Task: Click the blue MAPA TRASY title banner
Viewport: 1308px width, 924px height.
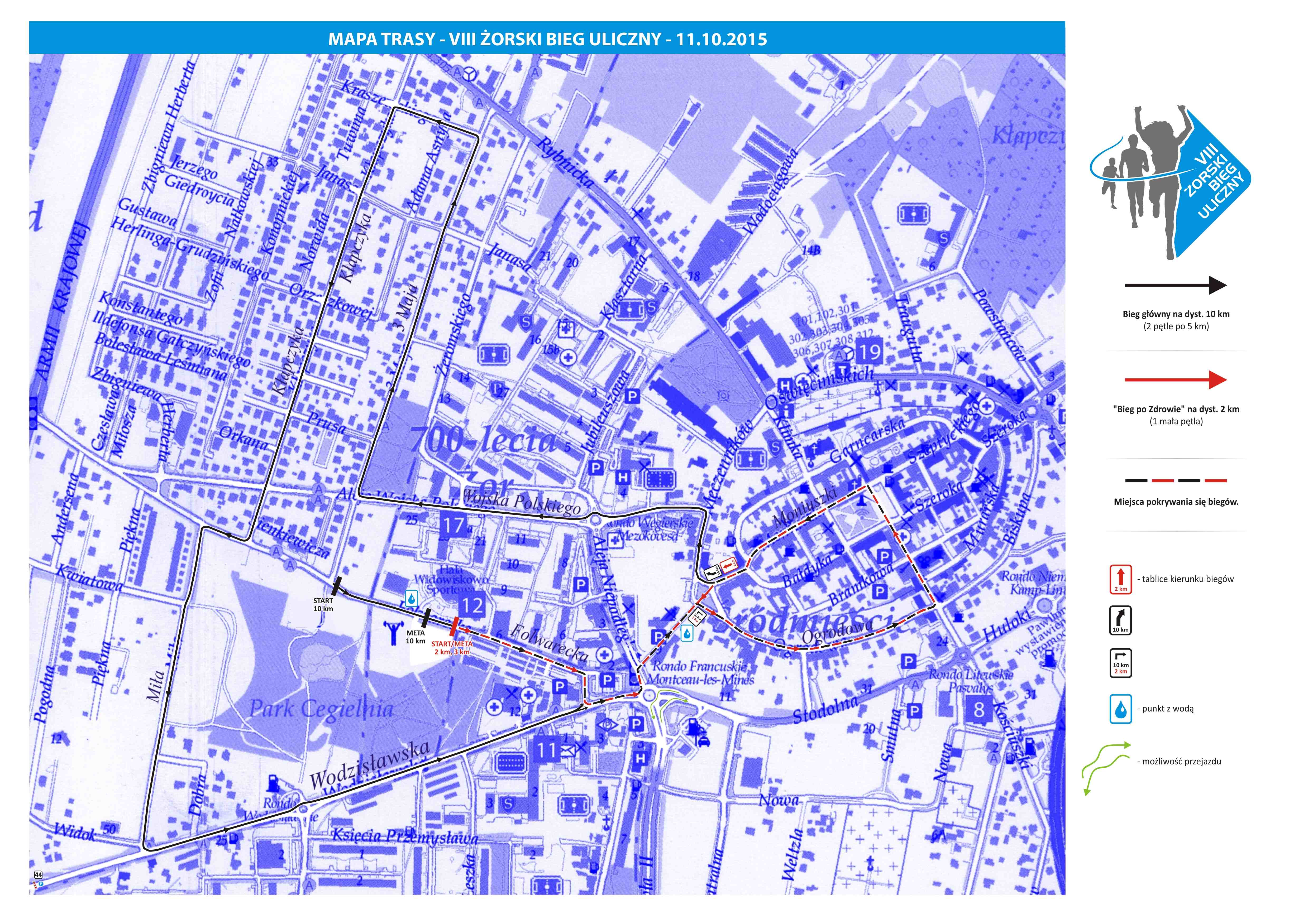Action: 546,39
